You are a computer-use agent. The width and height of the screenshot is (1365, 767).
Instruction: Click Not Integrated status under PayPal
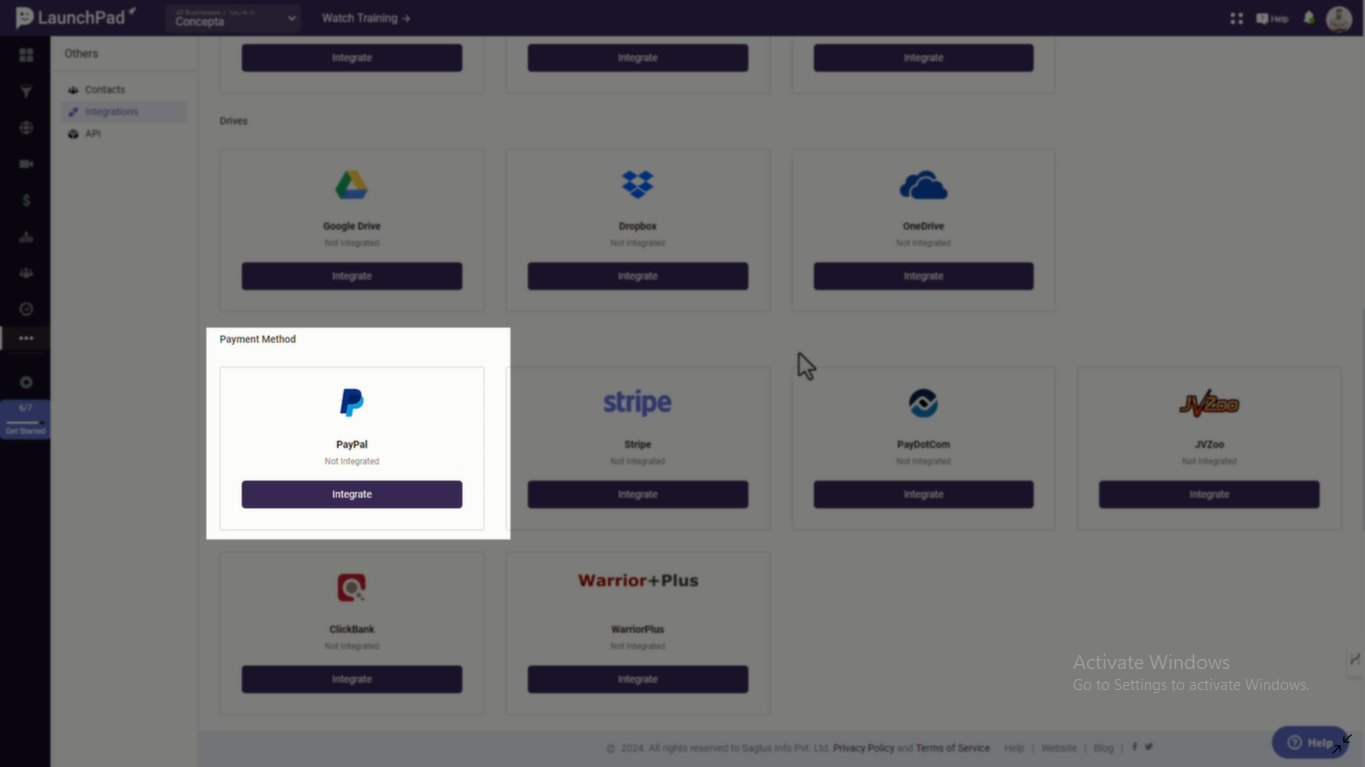tap(351, 461)
